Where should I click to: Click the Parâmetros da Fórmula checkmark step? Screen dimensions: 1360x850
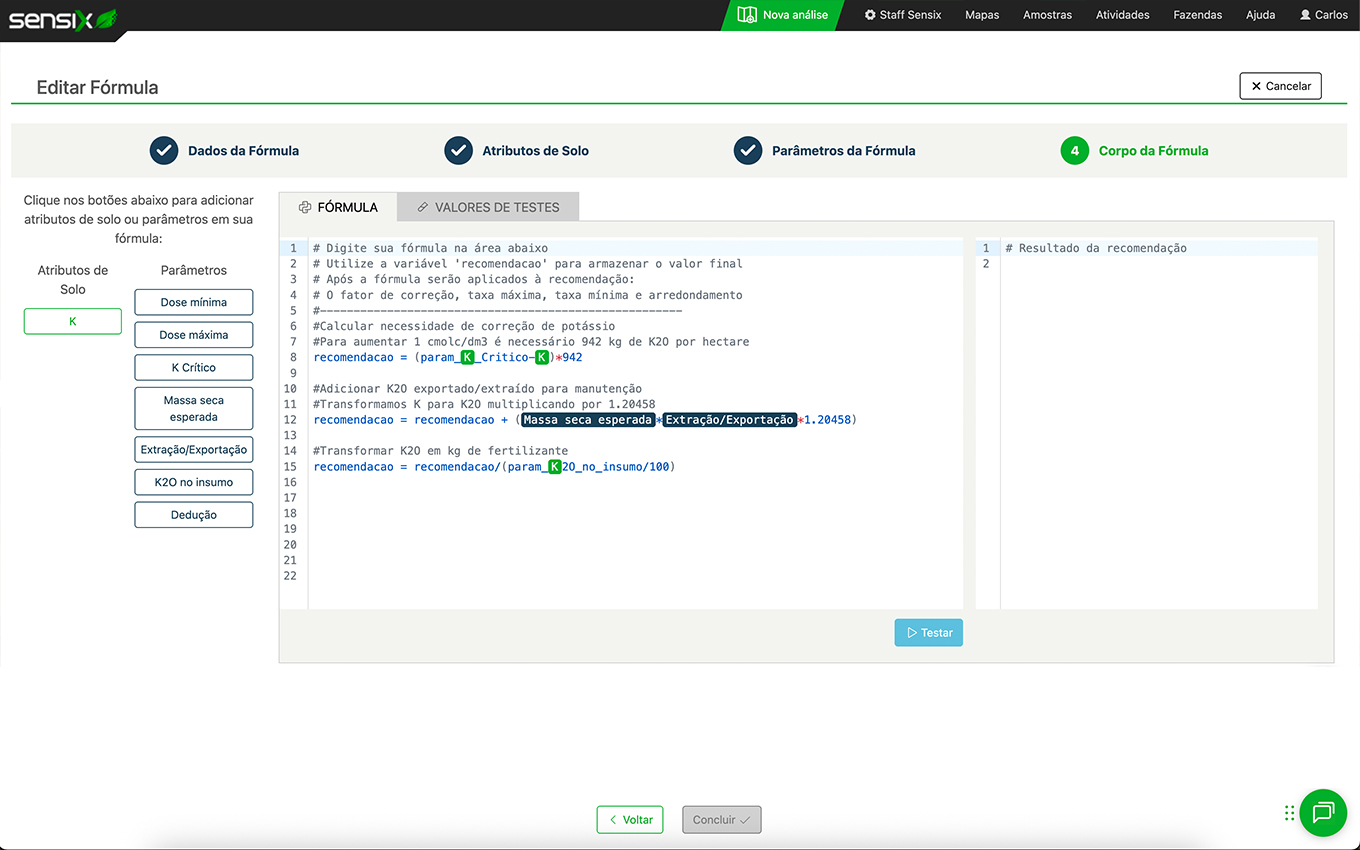coord(748,151)
